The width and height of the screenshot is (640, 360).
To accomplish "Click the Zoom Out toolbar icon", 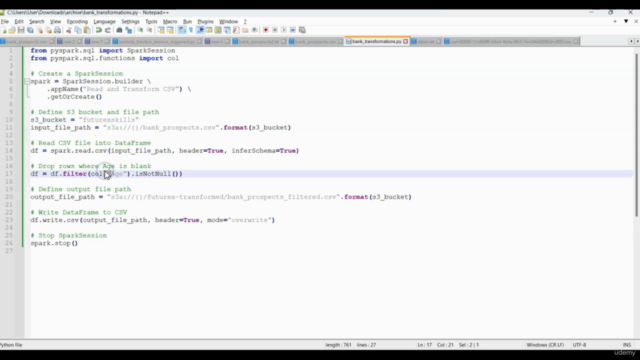I will pyautogui.click(x=150, y=30).
